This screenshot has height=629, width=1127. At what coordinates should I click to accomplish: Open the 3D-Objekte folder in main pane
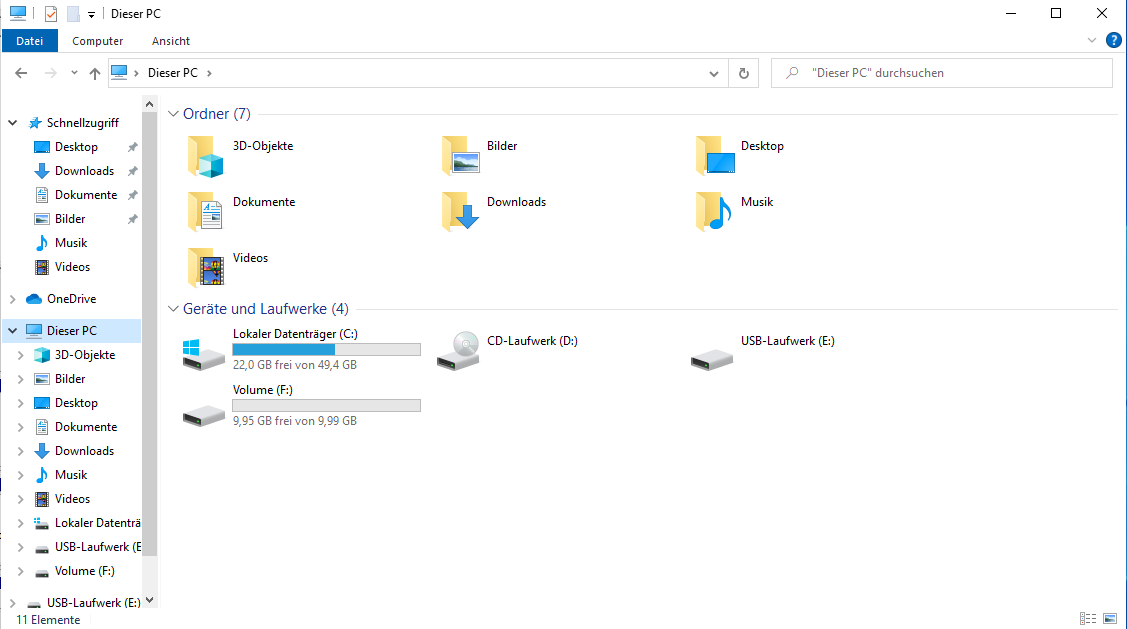(x=205, y=156)
